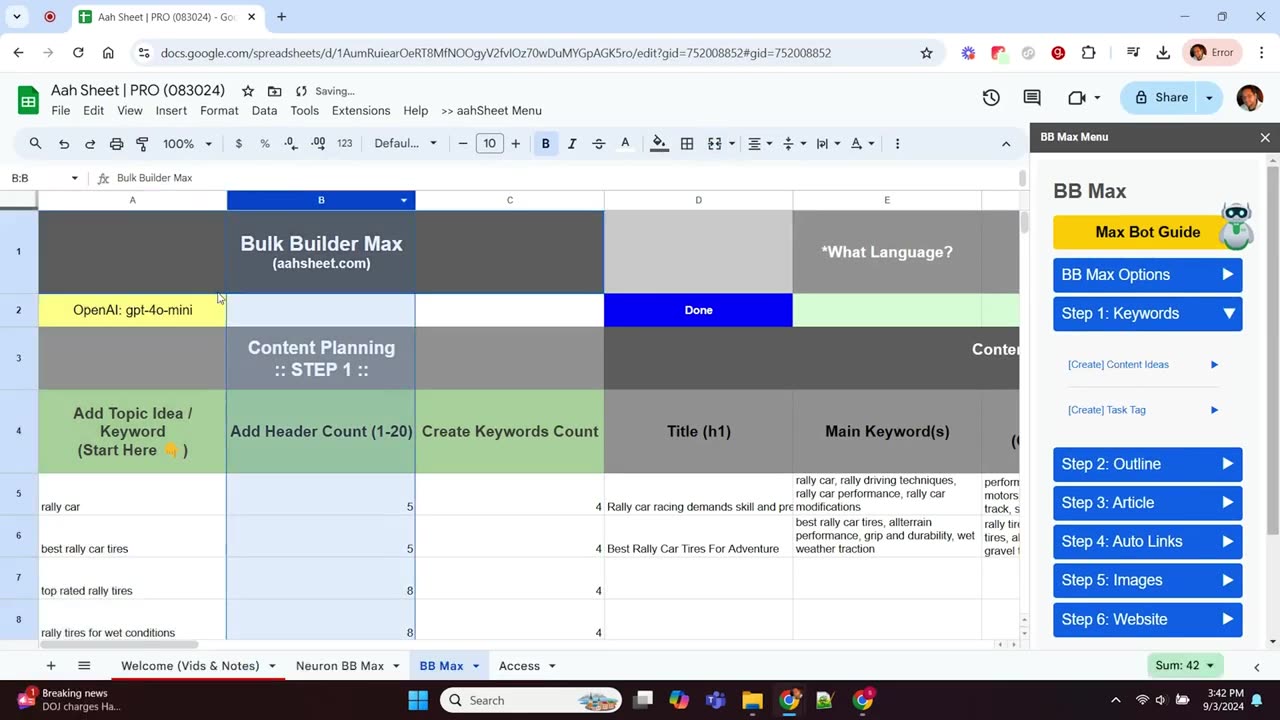The width and height of the screenshot is (1280, 720).
Task: Open vertical align dropdown
Action: point(793,143)
